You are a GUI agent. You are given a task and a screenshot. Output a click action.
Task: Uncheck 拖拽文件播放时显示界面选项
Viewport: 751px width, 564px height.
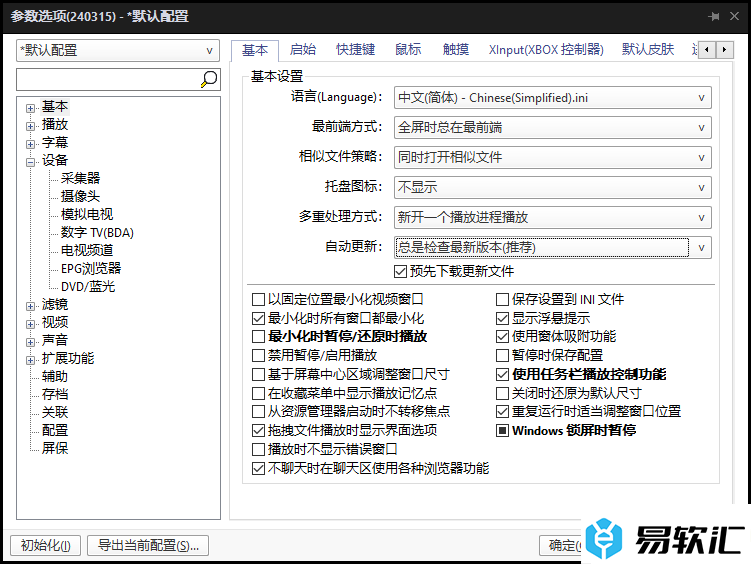pyautogui.click(x=258, y=430)
